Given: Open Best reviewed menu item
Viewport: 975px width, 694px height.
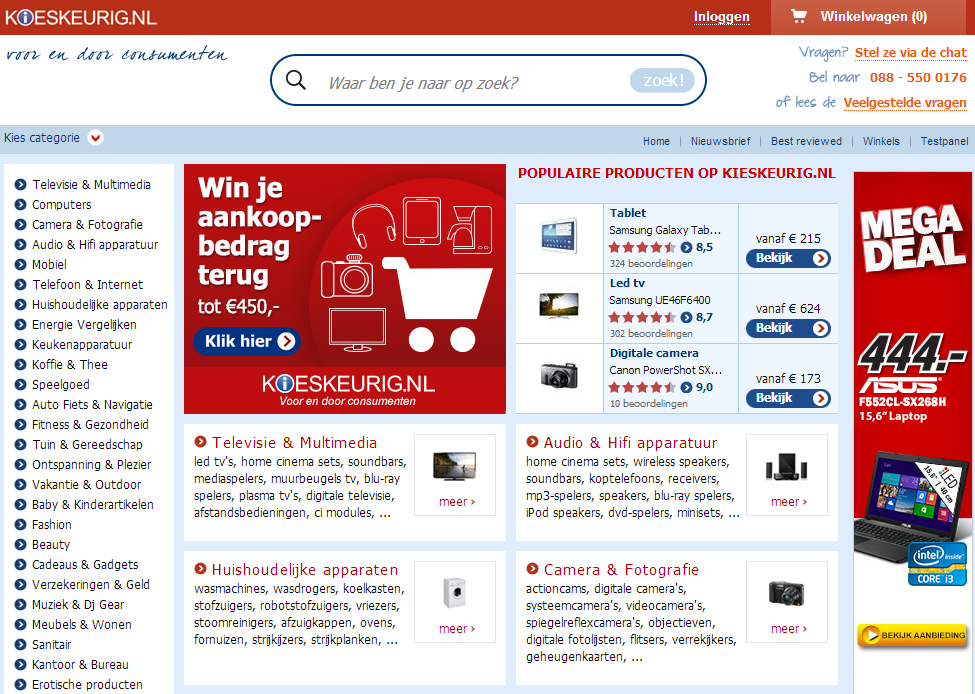Looking at the screenshot, I should pos(806,141).
